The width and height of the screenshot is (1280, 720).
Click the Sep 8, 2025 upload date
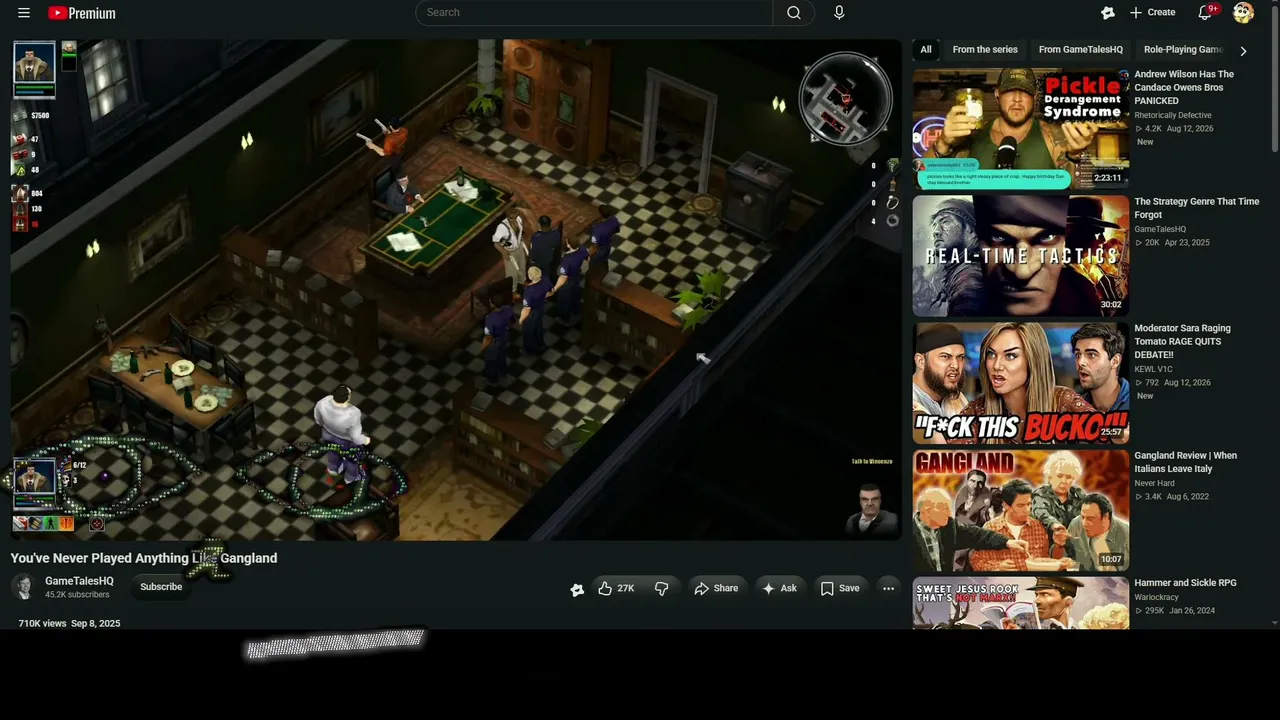[96, 624]
